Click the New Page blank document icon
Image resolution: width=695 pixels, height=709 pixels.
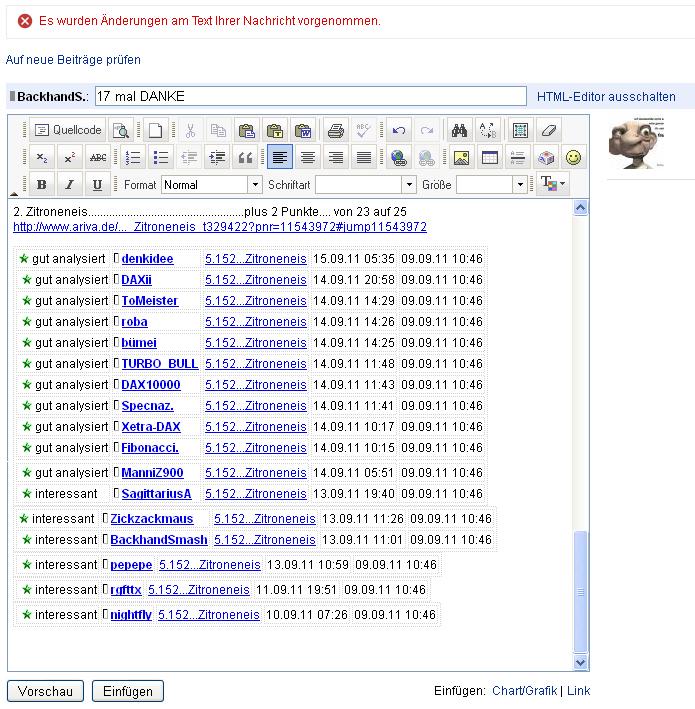(x=156, y=131)
